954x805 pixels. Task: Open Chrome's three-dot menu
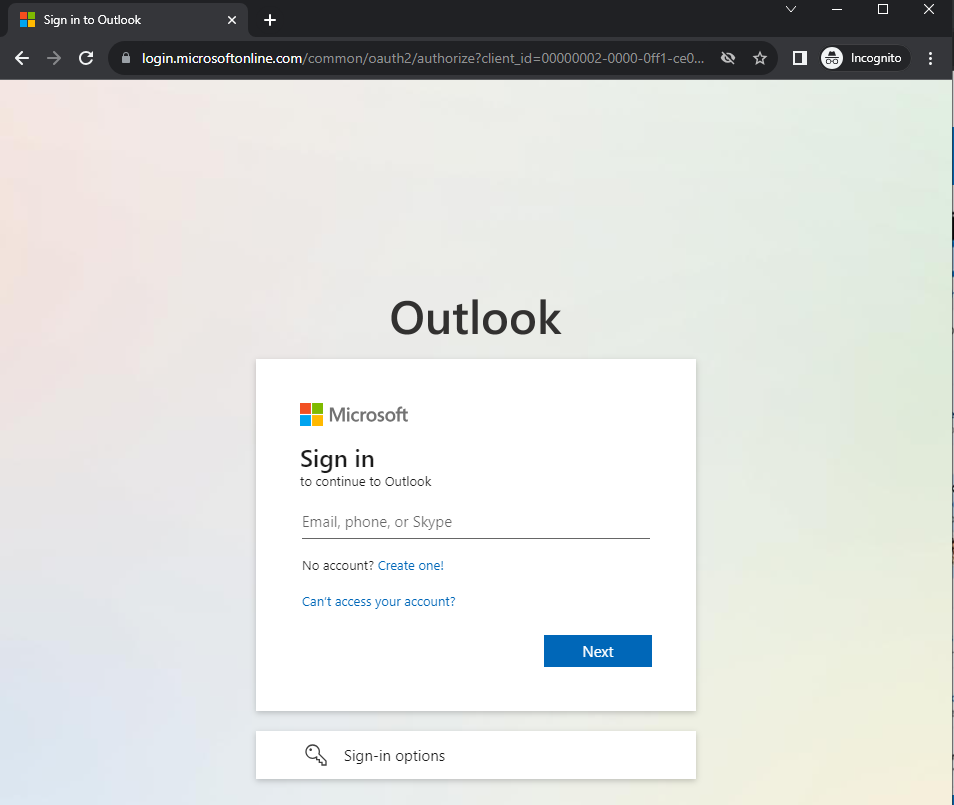click(x=930, y=58)
